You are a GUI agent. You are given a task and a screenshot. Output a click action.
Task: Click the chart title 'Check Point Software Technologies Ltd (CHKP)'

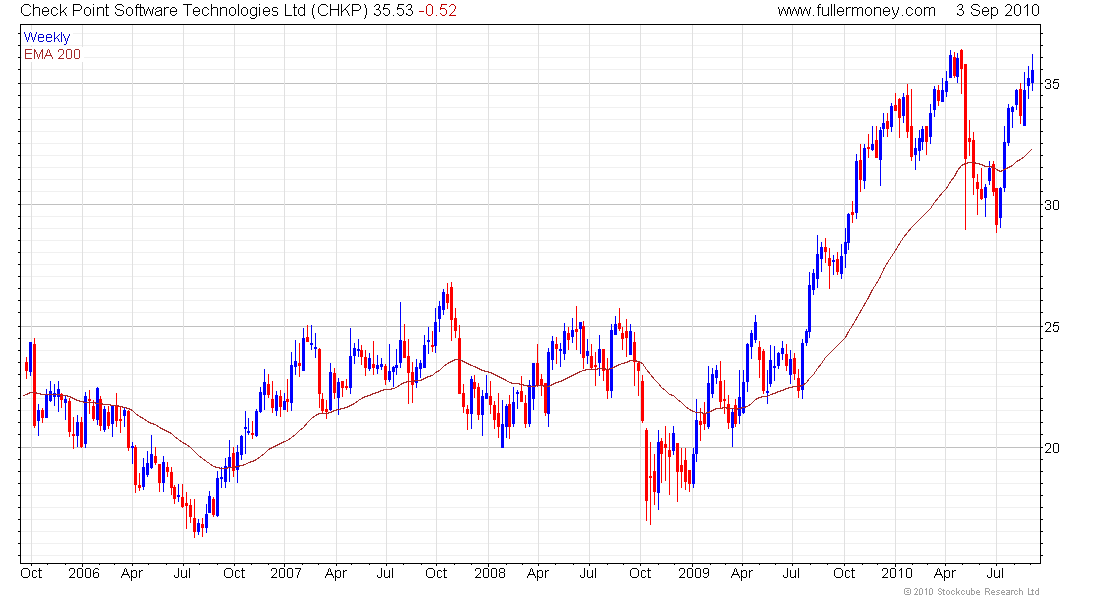point(194,11)
